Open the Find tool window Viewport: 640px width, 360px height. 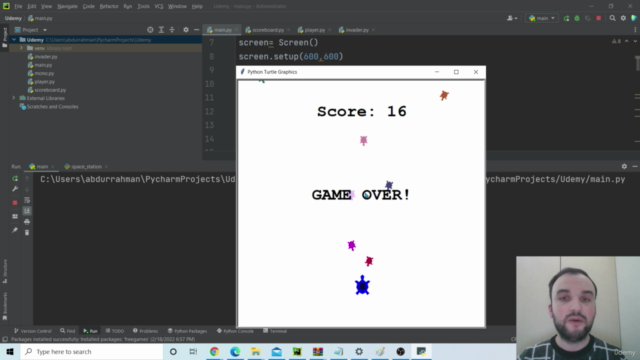pos(67,331)
